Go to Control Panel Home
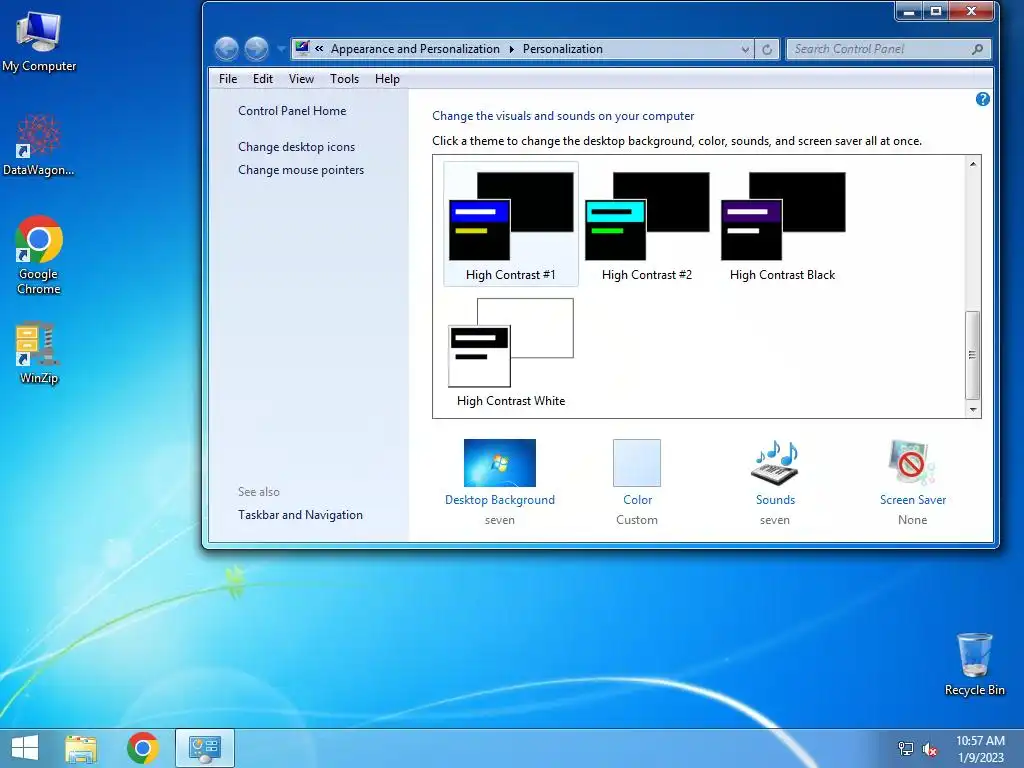Screen dimensions: 1024x768 292,111
